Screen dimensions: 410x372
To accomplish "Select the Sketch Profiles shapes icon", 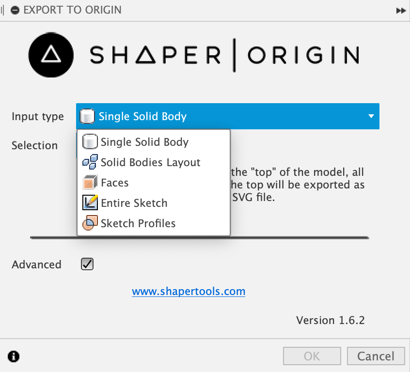I will pos(90,223).
